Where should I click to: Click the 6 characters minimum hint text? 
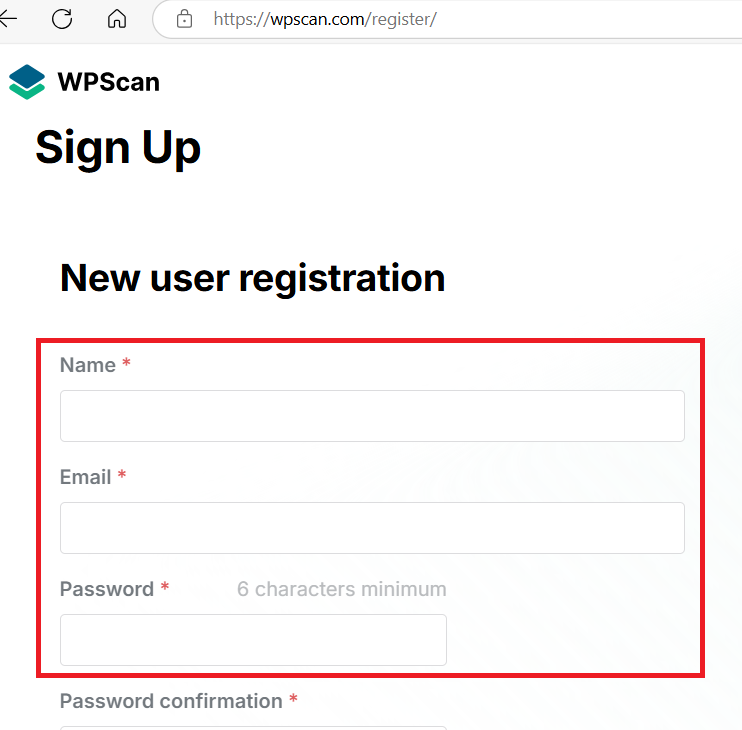341,589
